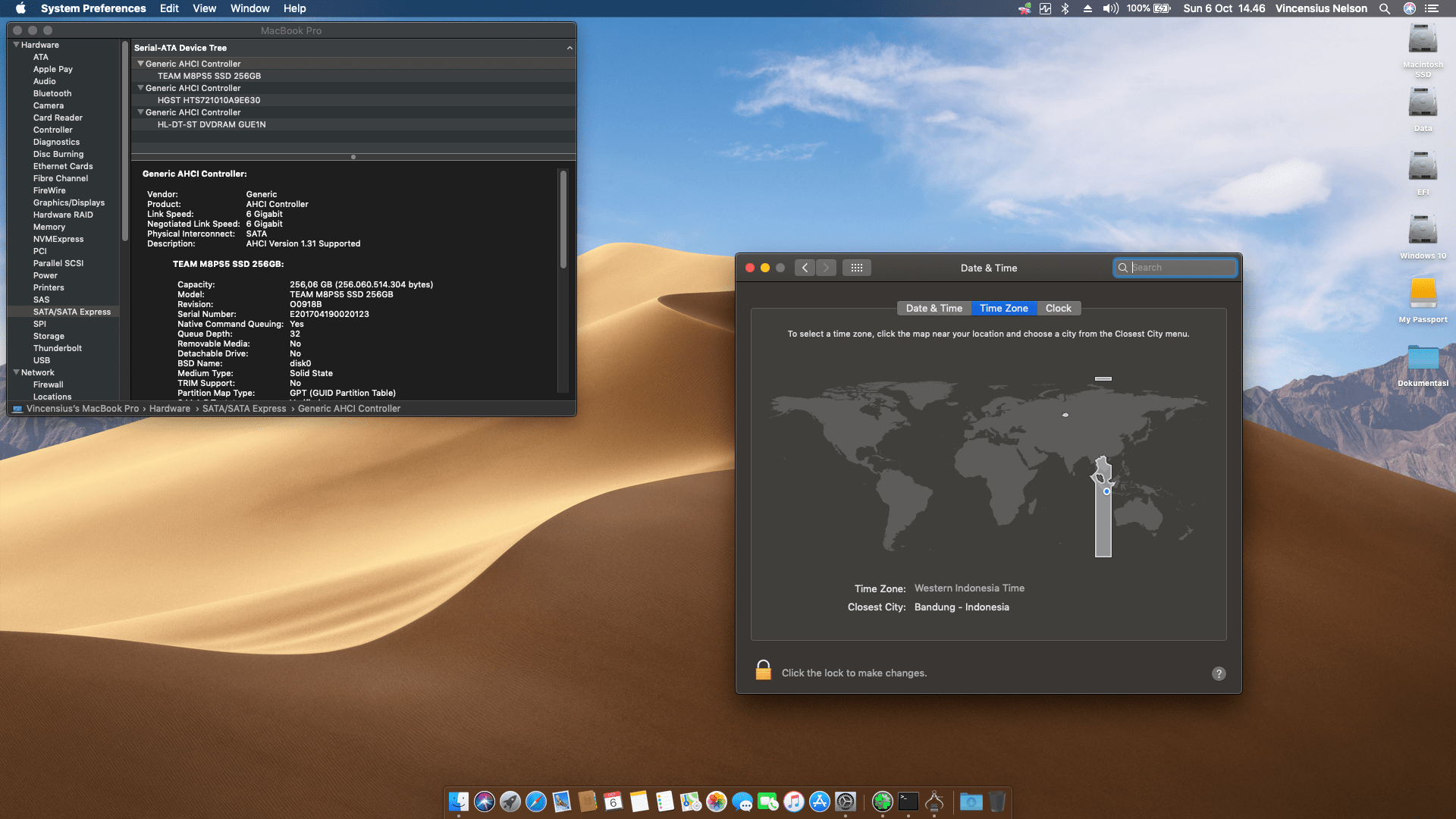Collapse the Serial-ATA Device Tree chevron
The image size is (1456, 819).
[570, 48]
